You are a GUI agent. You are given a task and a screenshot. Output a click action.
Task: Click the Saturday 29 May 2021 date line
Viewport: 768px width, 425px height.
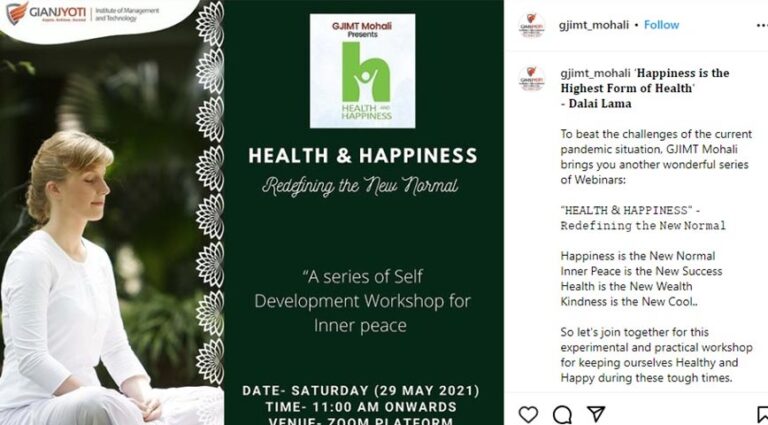coord(361,391)
